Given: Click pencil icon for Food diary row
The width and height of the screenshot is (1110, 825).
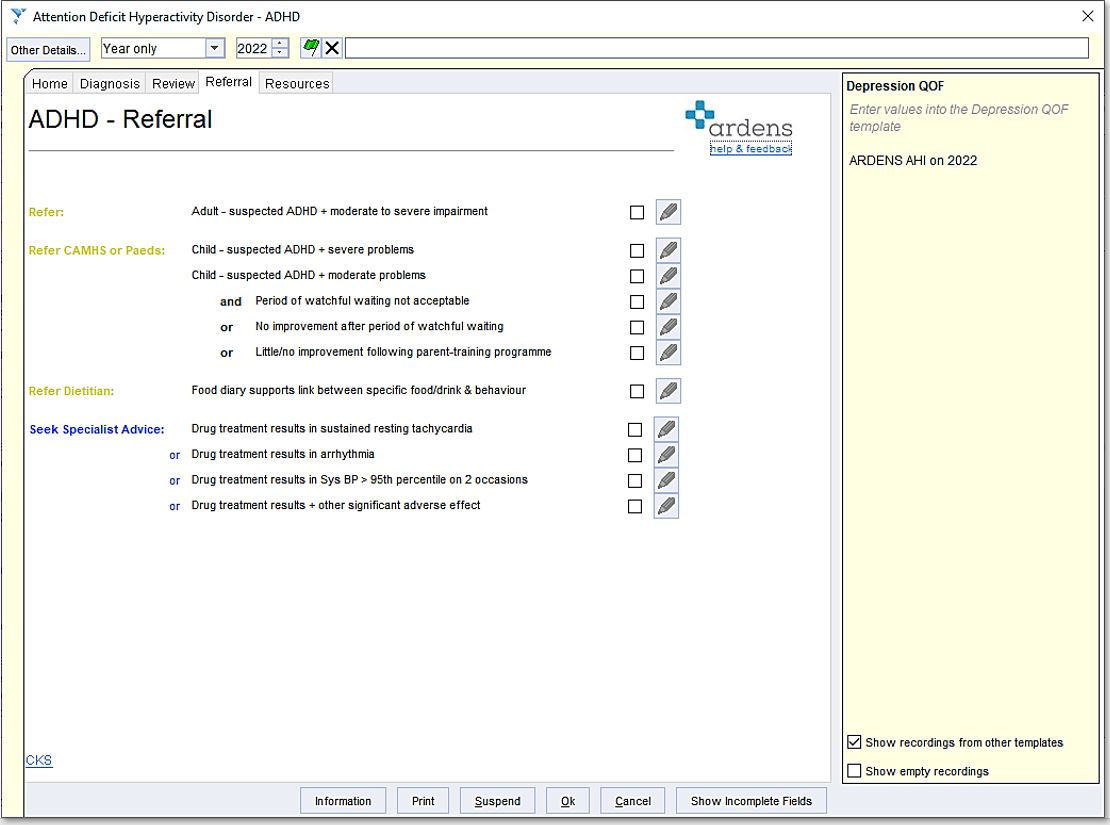Looking at the screenshot, I should [668, 391].
